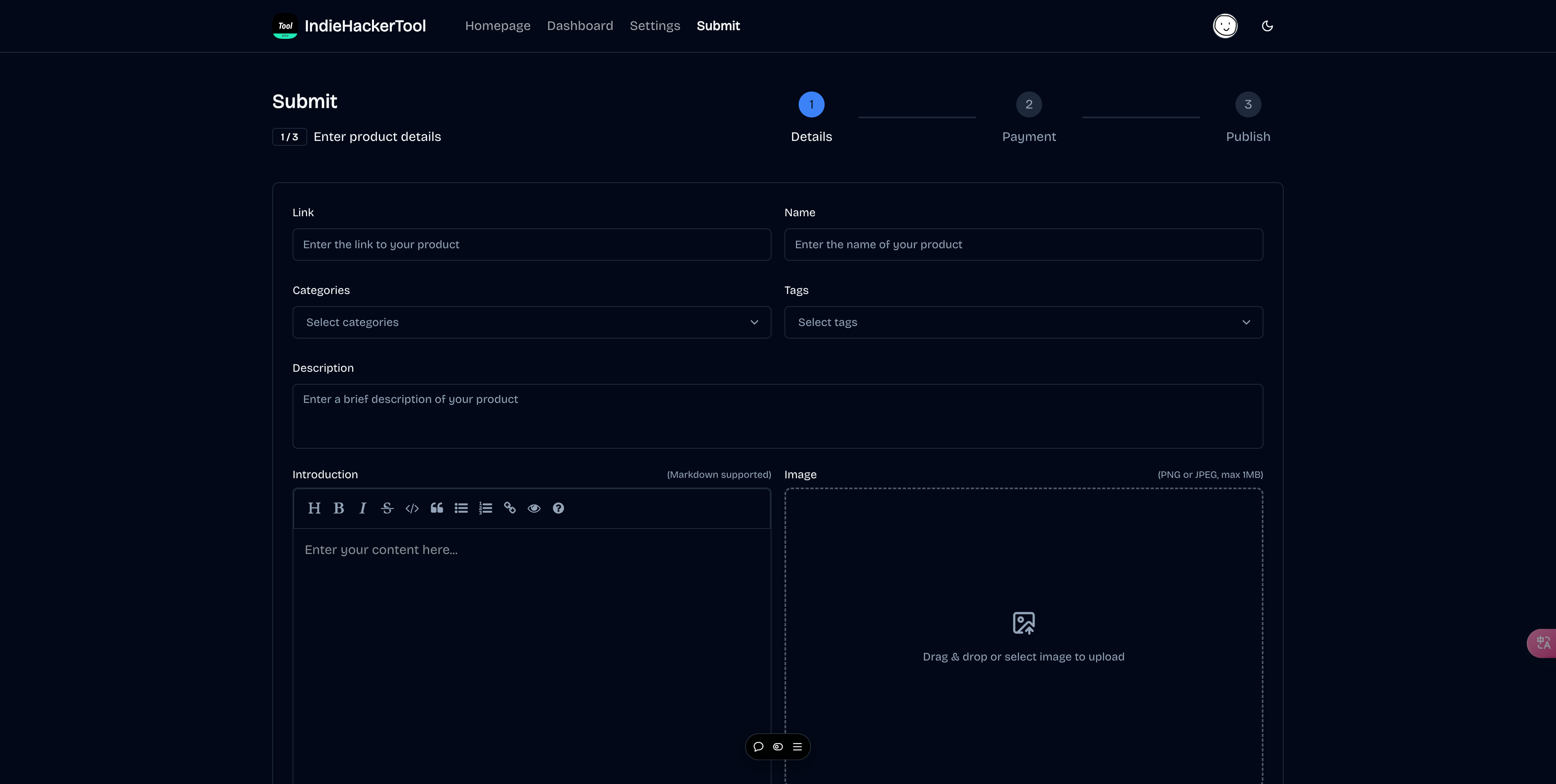Click step 3 Publish circle
Viewport: 1556px width, 784px height.
(1248, 104)
